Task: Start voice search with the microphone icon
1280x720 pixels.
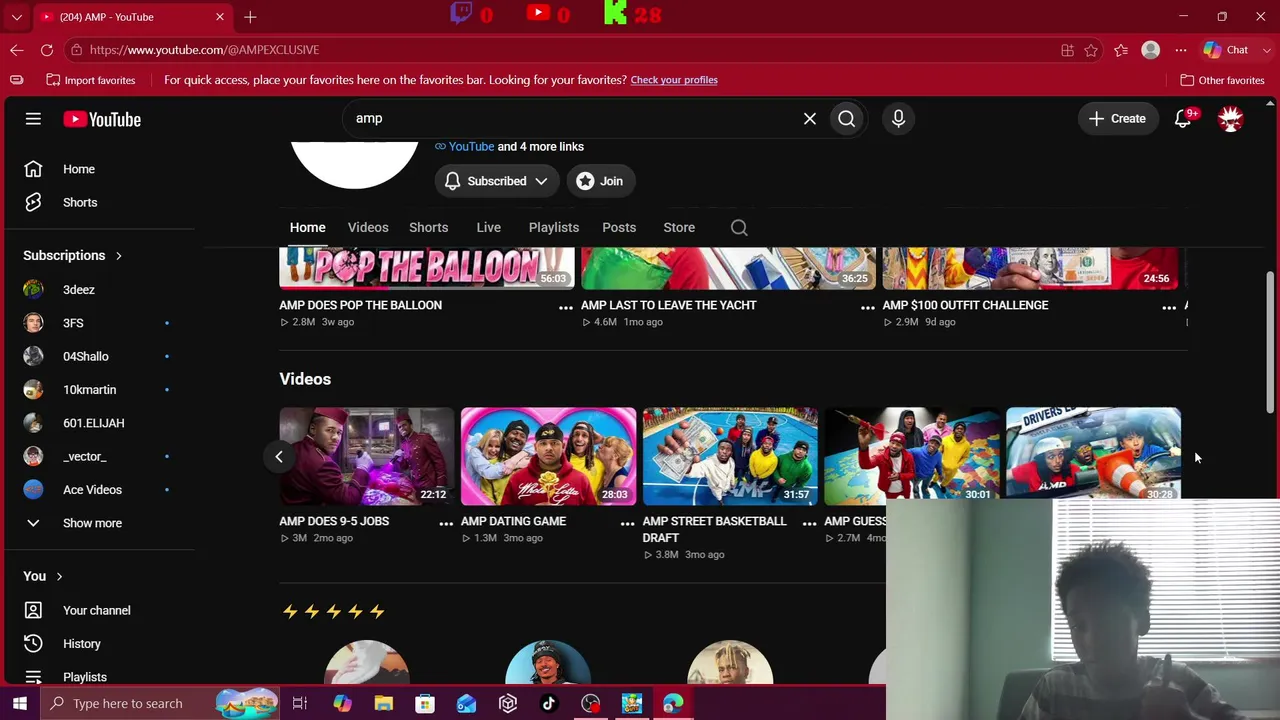Action: [x=898, y=119]
